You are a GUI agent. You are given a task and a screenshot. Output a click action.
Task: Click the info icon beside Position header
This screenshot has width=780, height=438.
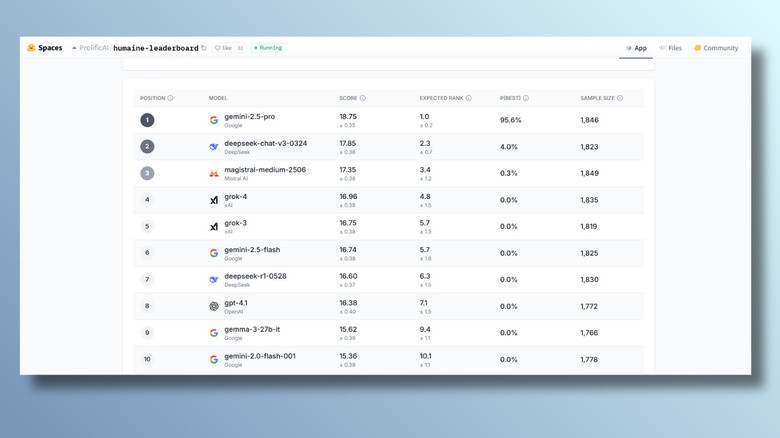[171, 98]
